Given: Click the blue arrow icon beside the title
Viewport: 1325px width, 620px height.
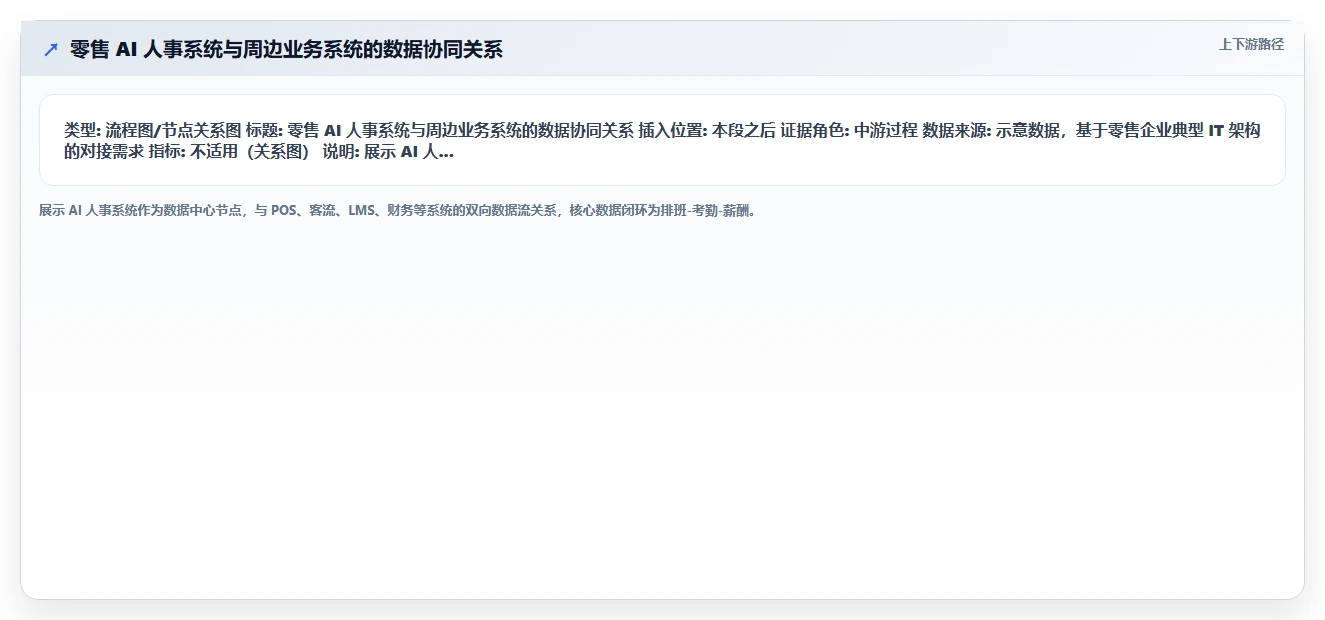Looking at the screenshot, I should click(x=51, y=49).
